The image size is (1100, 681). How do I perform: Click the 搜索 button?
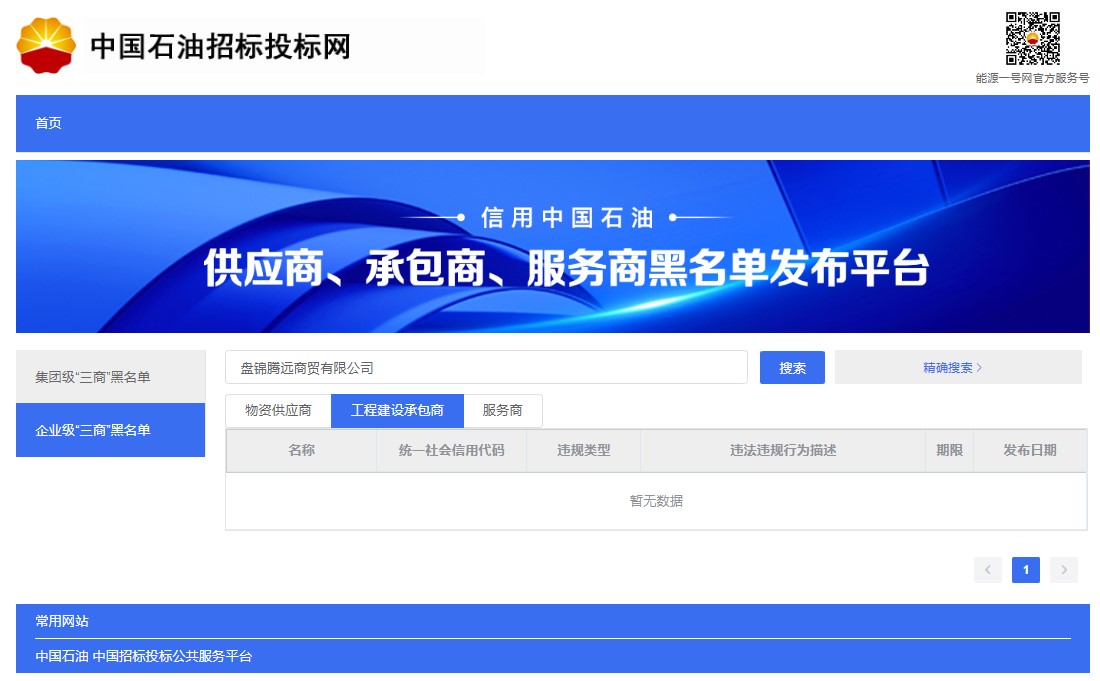coord(792,368)
